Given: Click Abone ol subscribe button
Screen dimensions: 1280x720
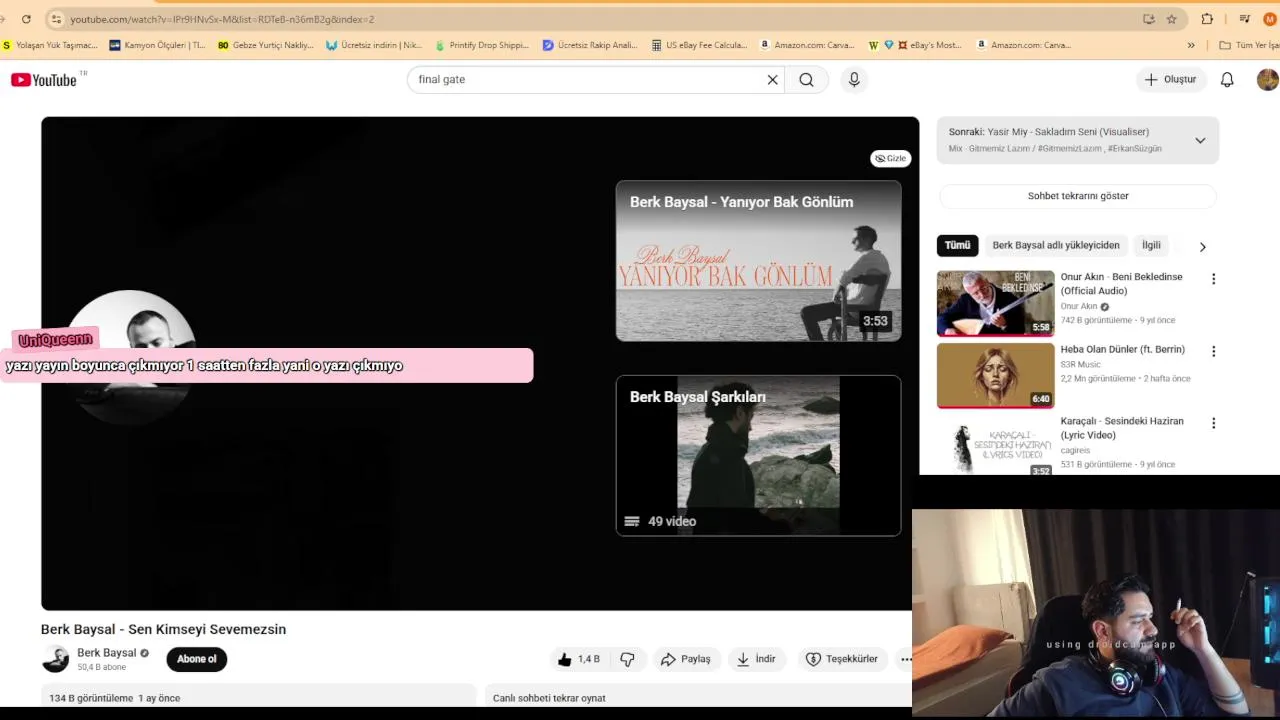Looking at the screenshot, I should [196, 659].
